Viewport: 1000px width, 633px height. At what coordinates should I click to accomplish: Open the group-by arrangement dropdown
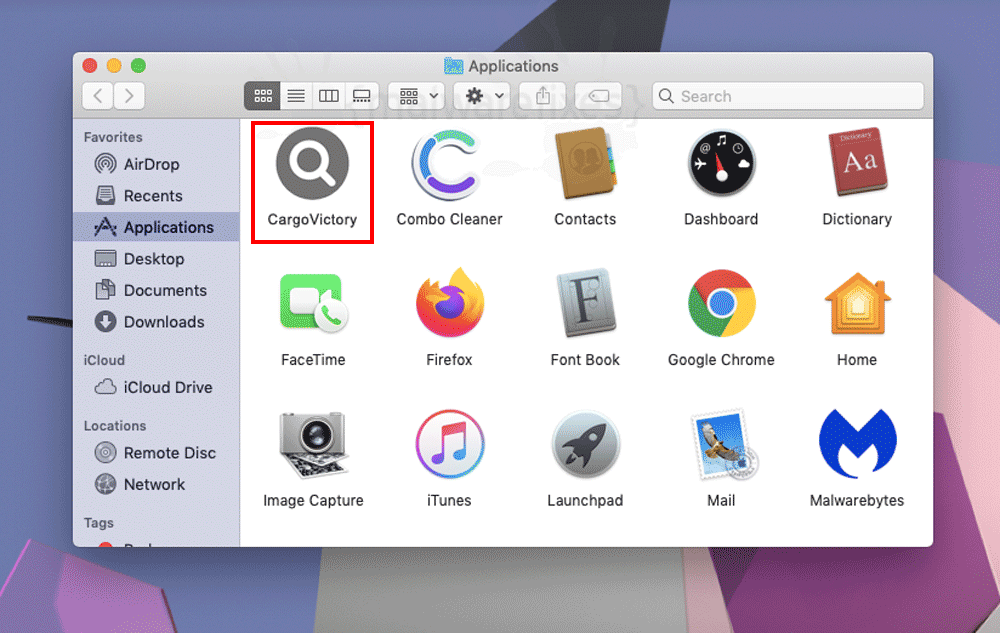tap(417, 96)
